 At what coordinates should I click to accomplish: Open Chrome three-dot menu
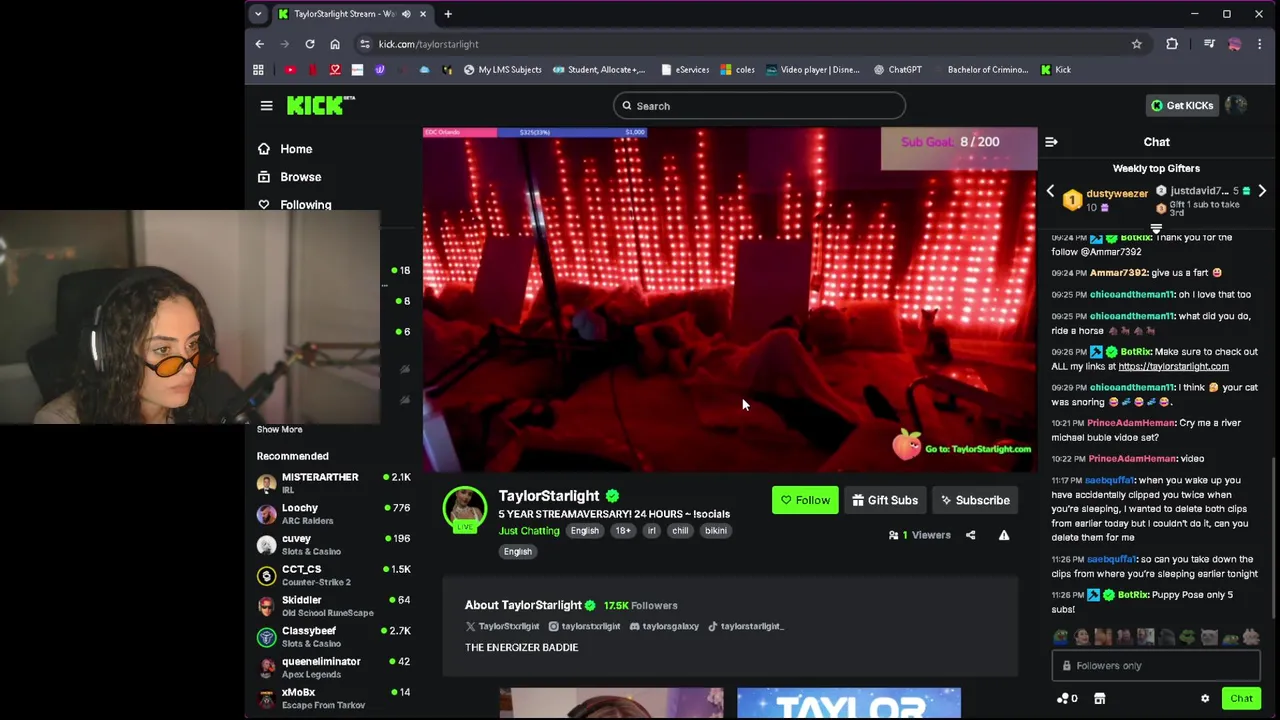[1260, 44]
